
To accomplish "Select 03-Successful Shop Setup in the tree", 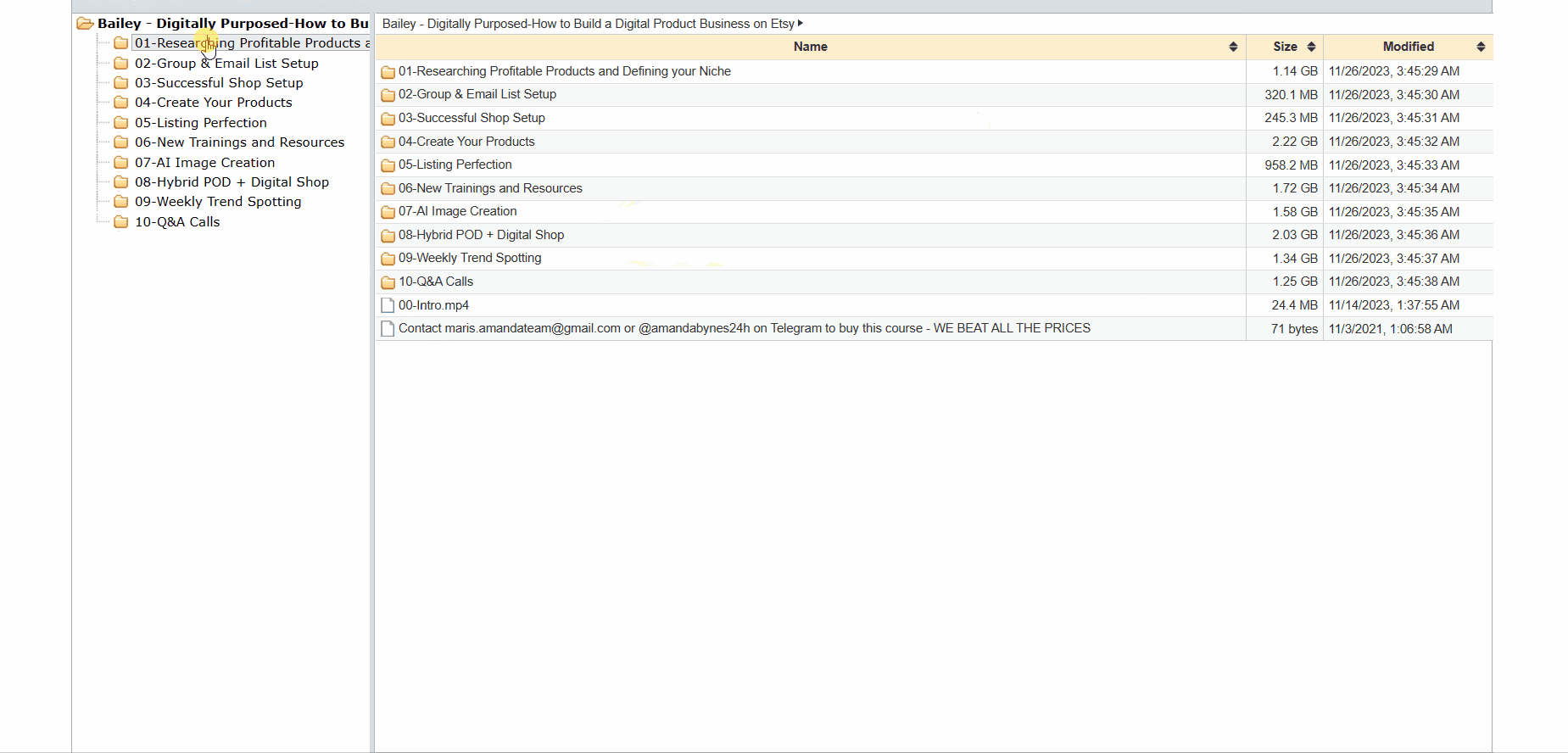I will point(219,83).
